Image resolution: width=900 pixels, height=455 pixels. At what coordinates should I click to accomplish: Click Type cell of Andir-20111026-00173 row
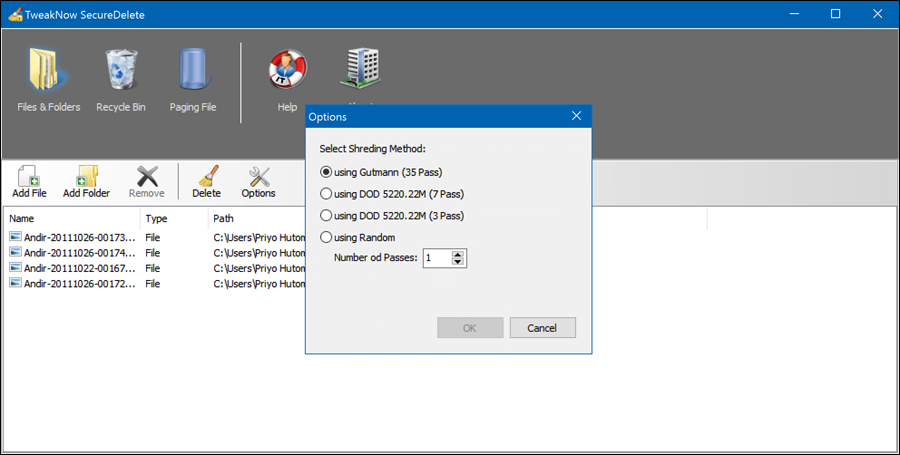(153, 237)
